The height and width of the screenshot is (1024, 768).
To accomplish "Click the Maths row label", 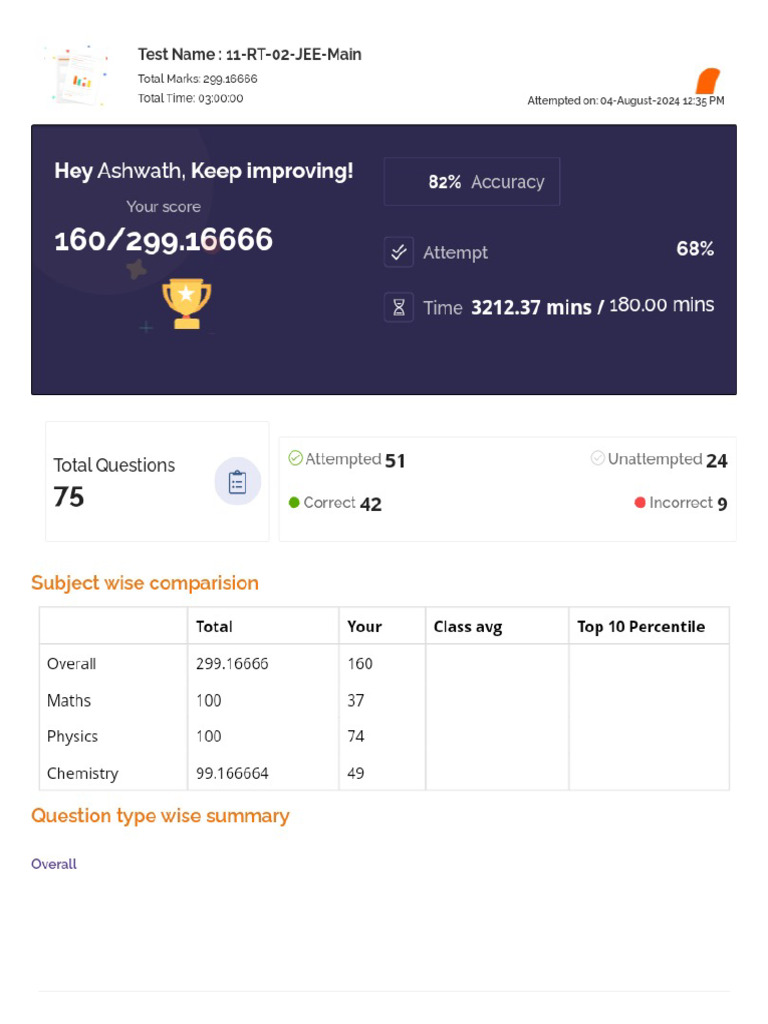I will [x=69, y=701].
